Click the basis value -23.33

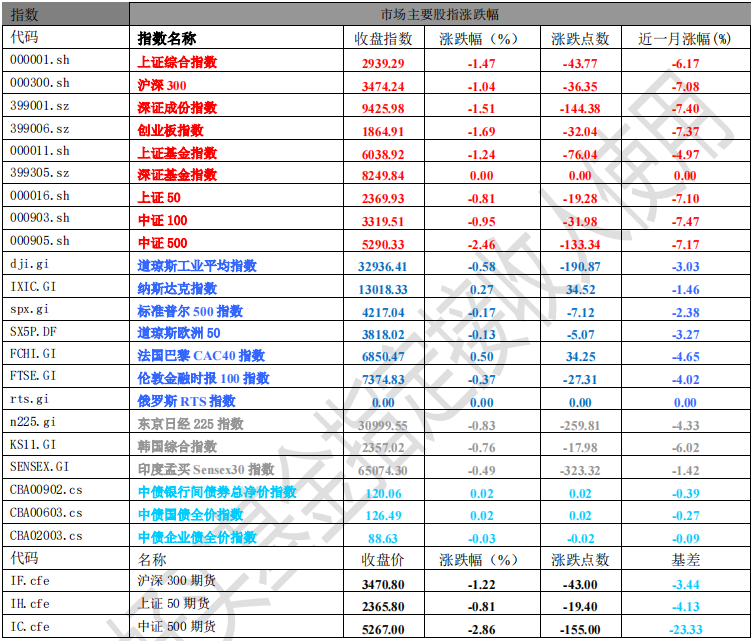click(685, 628)
